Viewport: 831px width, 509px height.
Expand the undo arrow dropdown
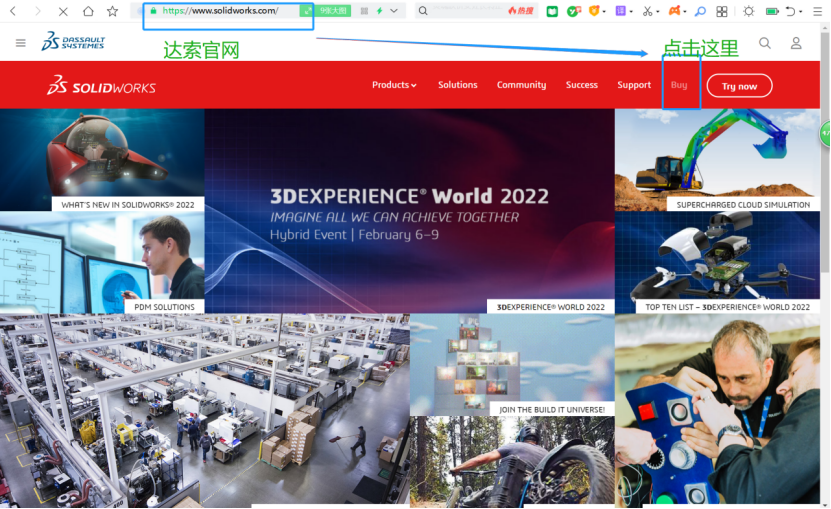[x=800, y=12]
